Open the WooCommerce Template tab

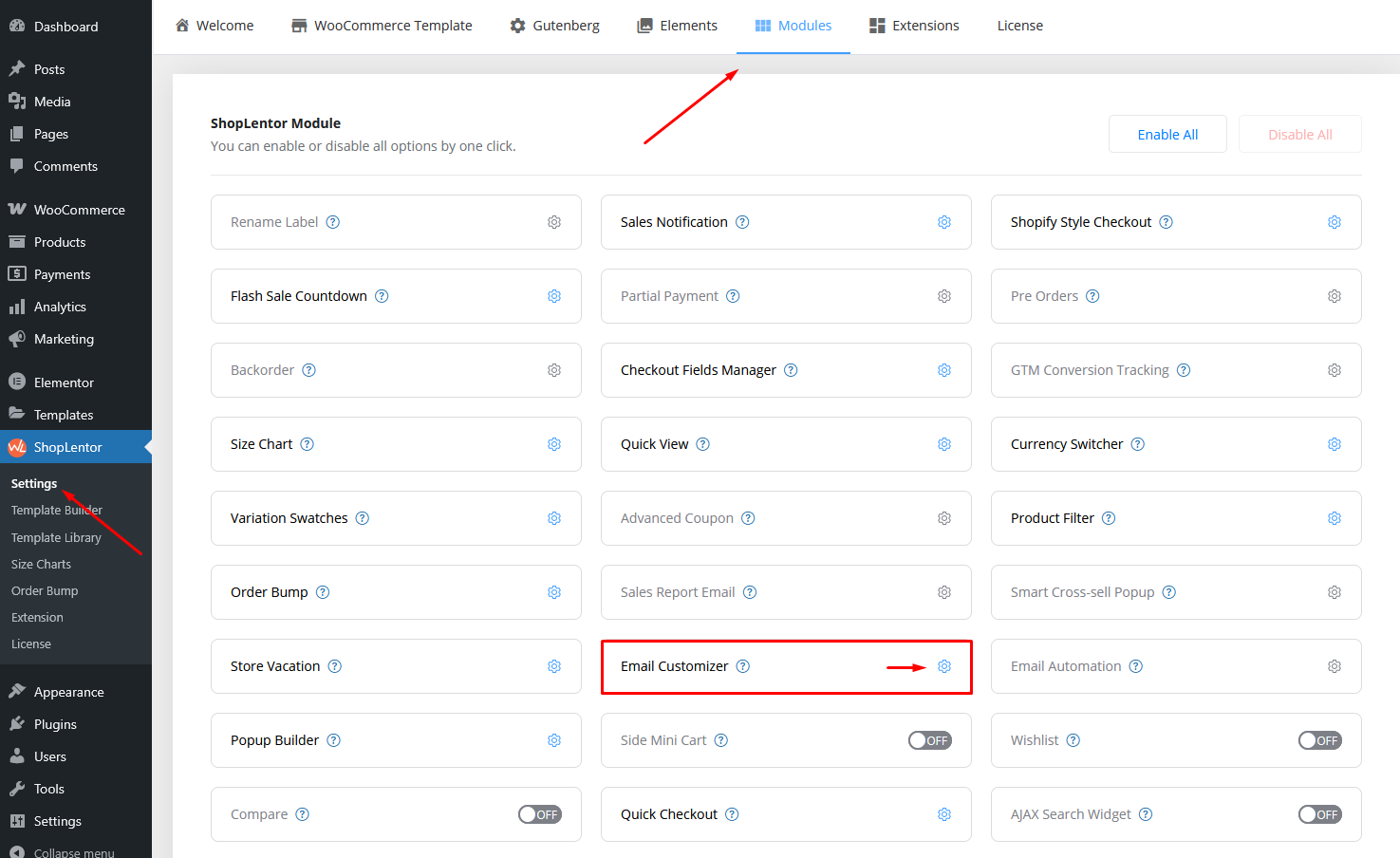coord(382,26)
